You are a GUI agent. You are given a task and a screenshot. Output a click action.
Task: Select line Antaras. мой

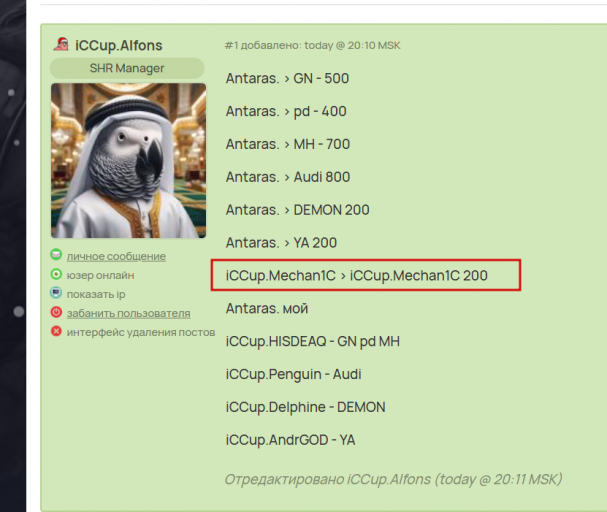click(267, 309)
